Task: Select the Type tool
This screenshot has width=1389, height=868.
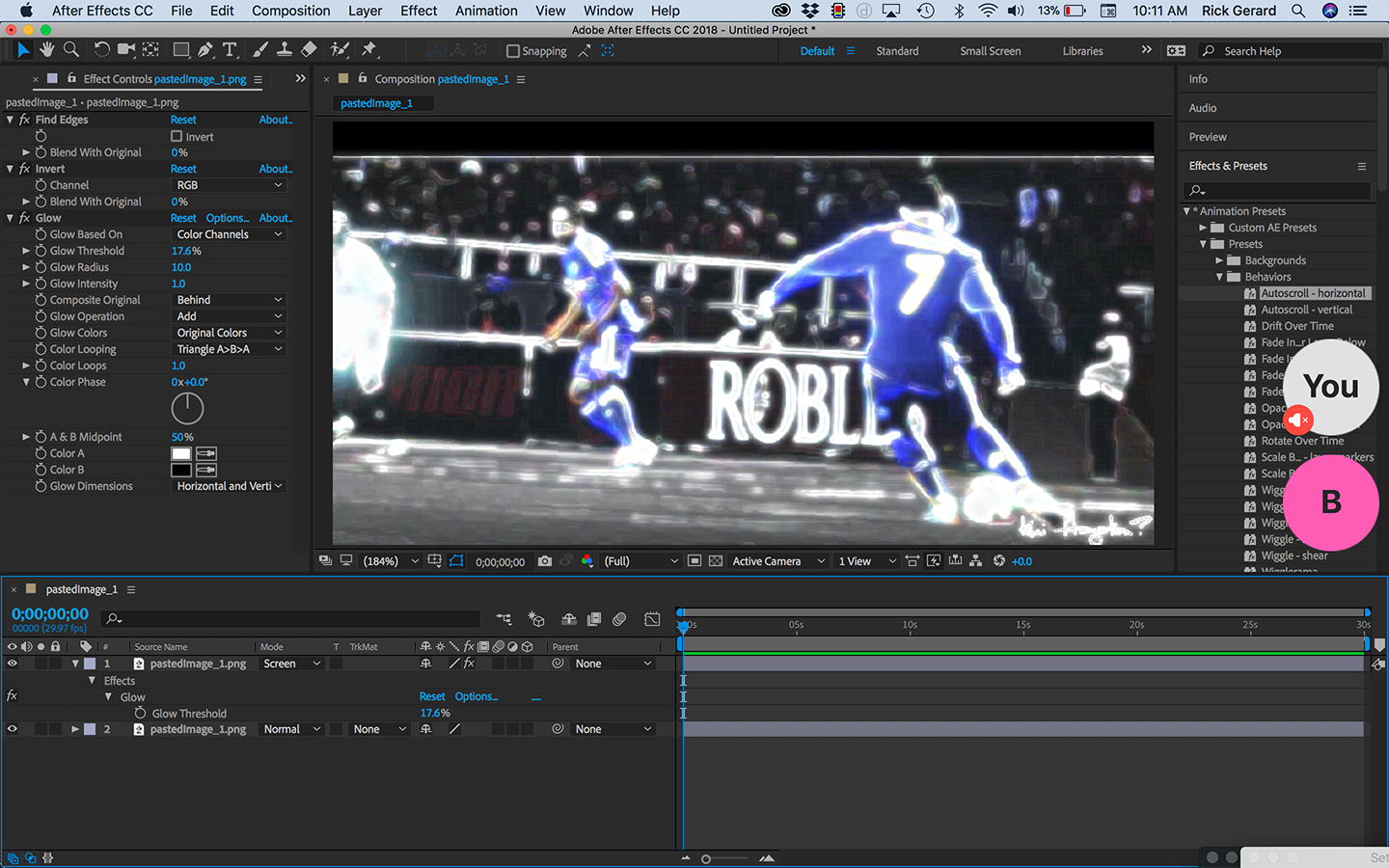Action: tap(230, 50)
